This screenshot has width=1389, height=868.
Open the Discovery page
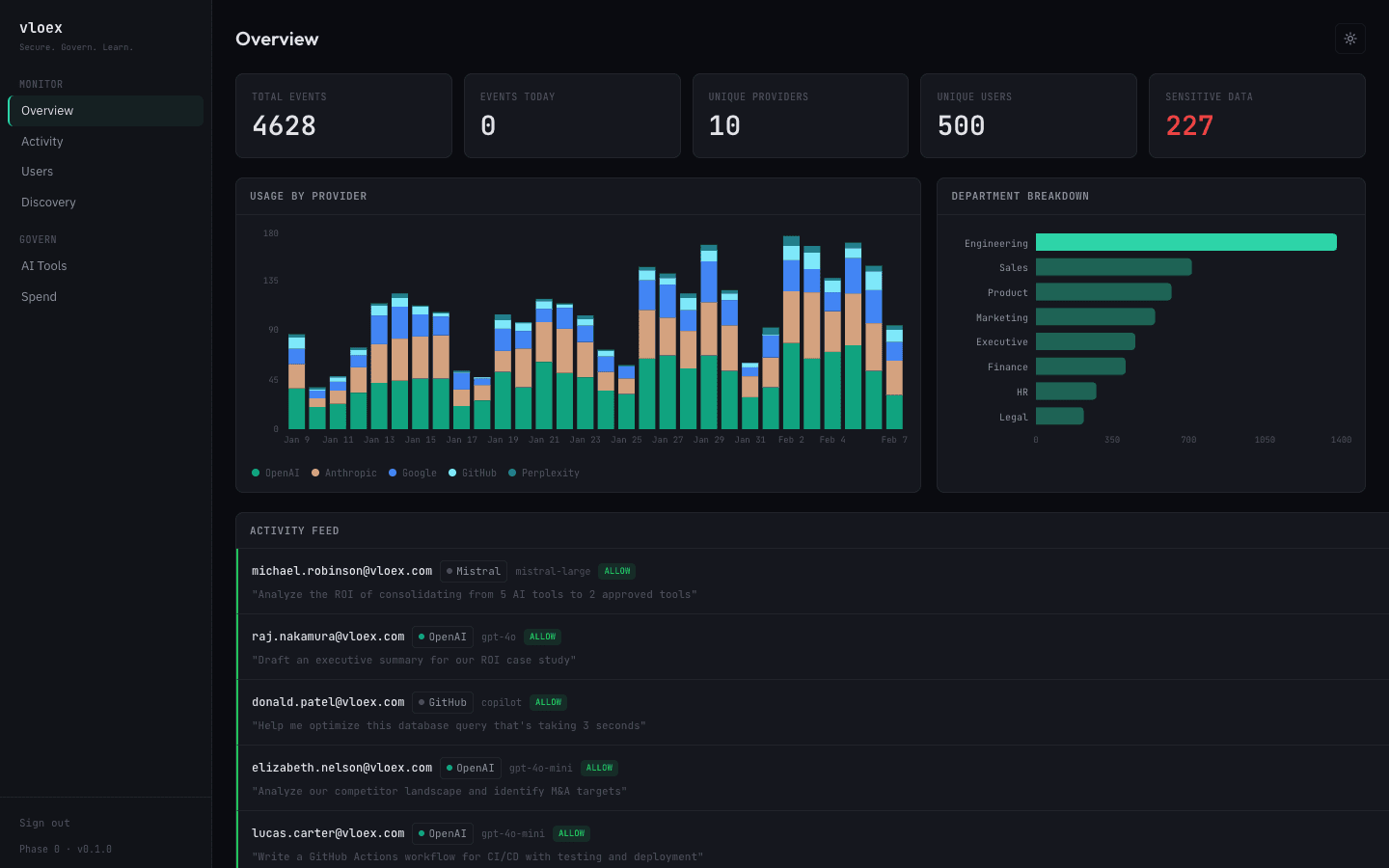[48, 202]
